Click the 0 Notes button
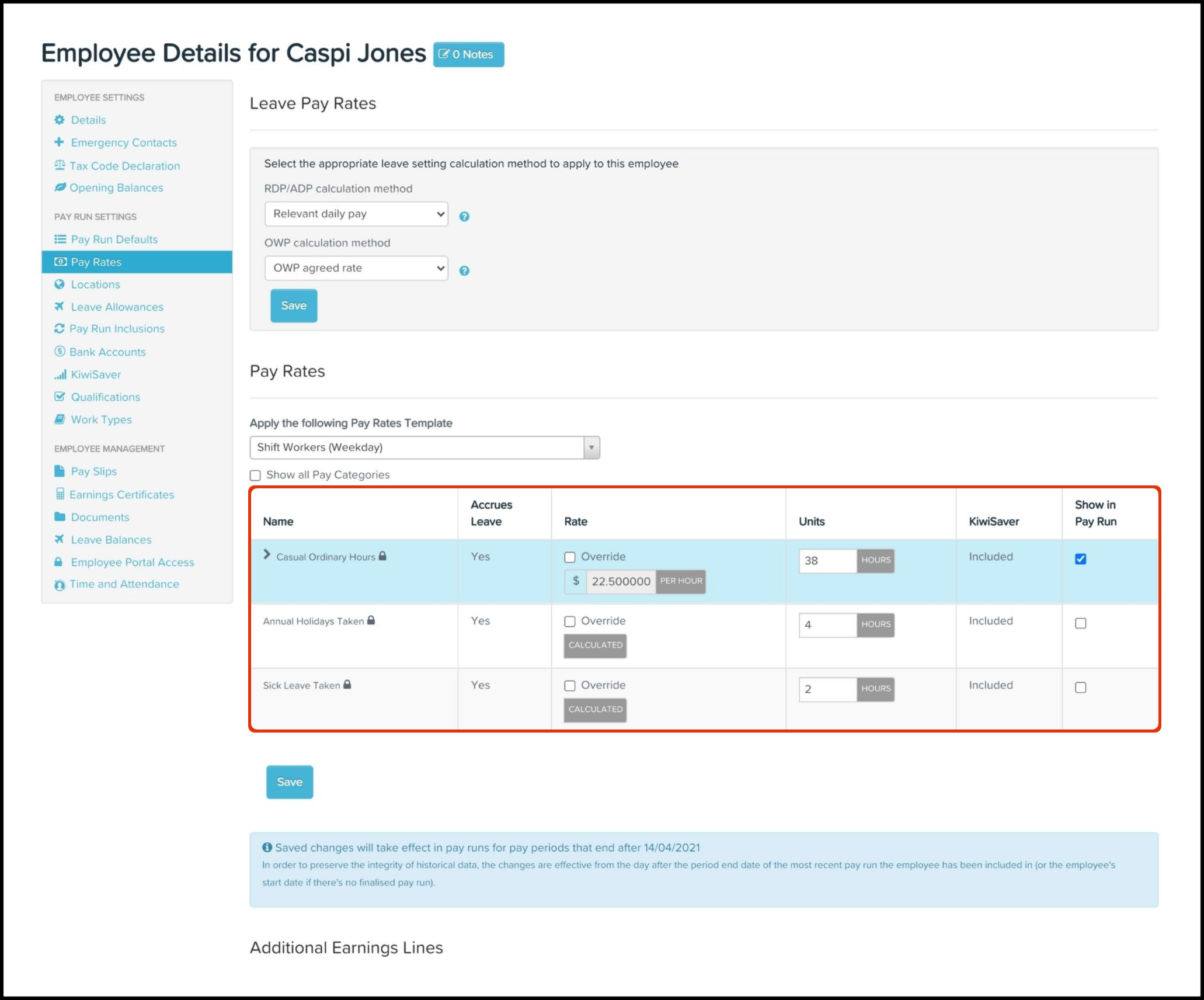 468,54
